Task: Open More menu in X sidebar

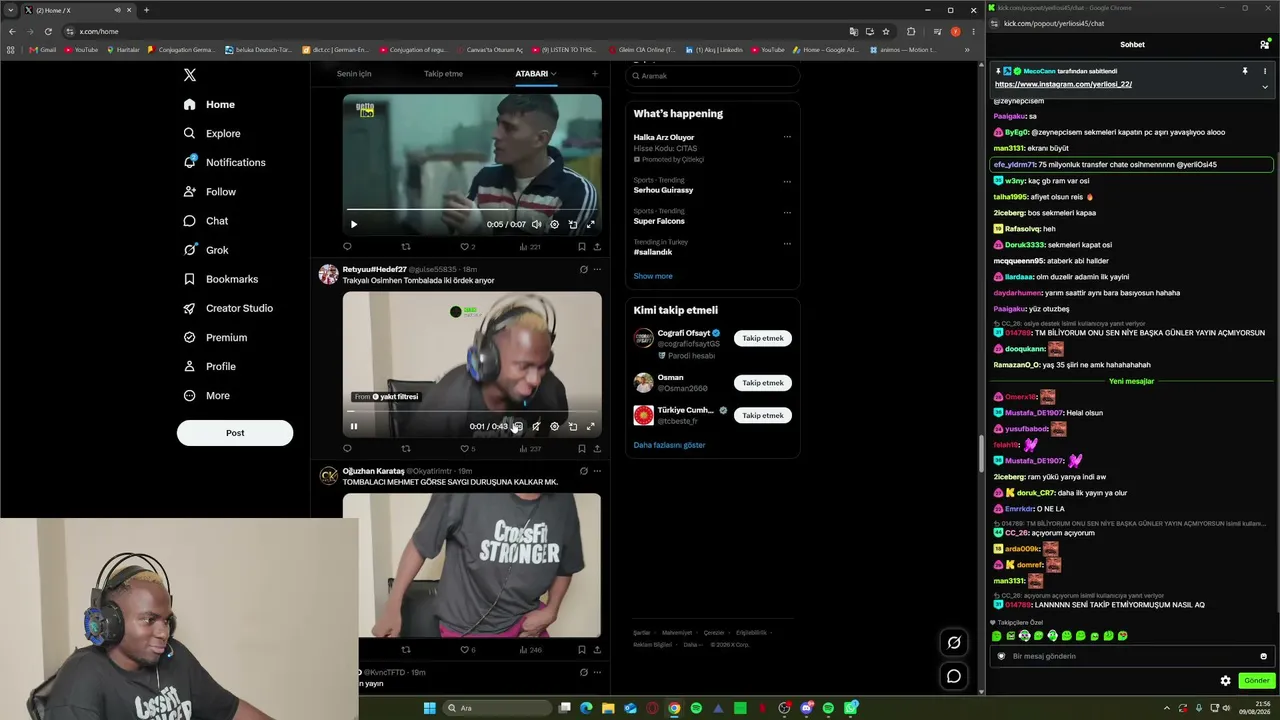Action: pyautogui.click(x=207, y=395)
